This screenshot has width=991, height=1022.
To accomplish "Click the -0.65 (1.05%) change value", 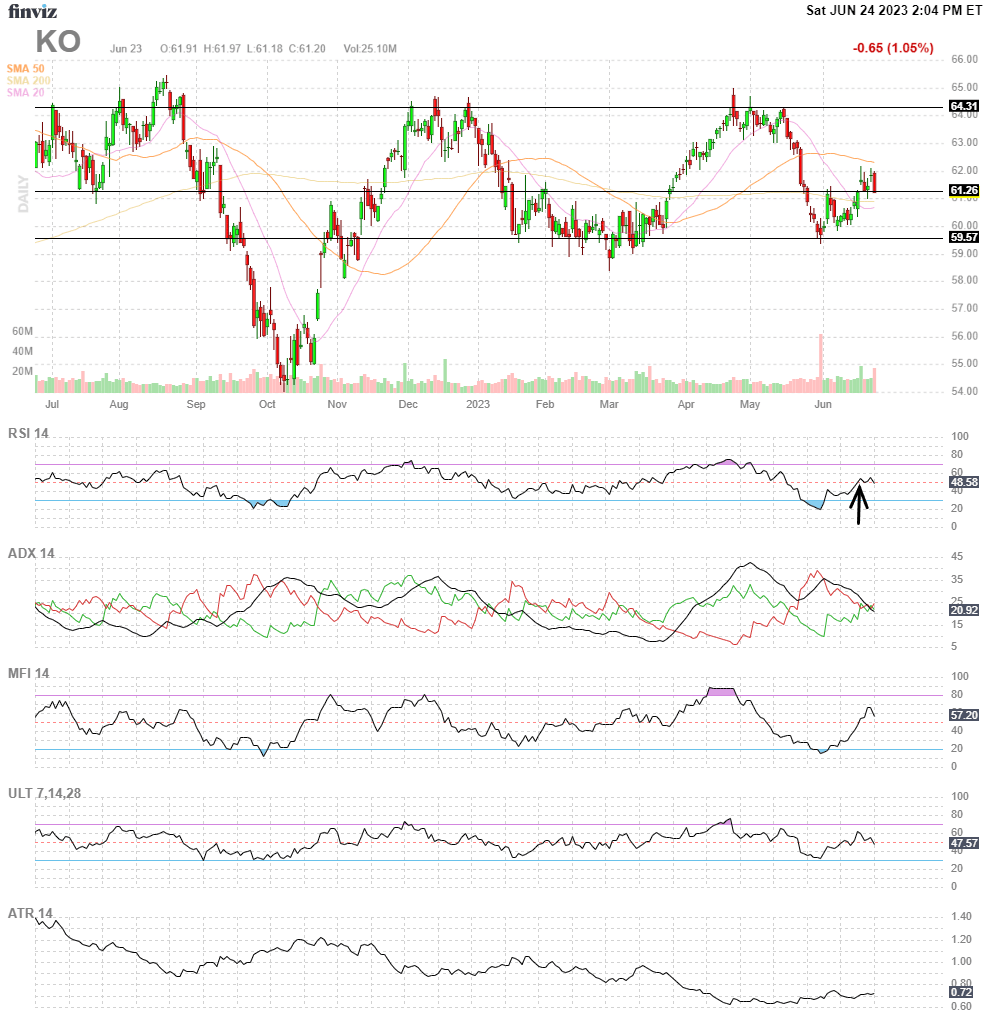I will [893, 48].
